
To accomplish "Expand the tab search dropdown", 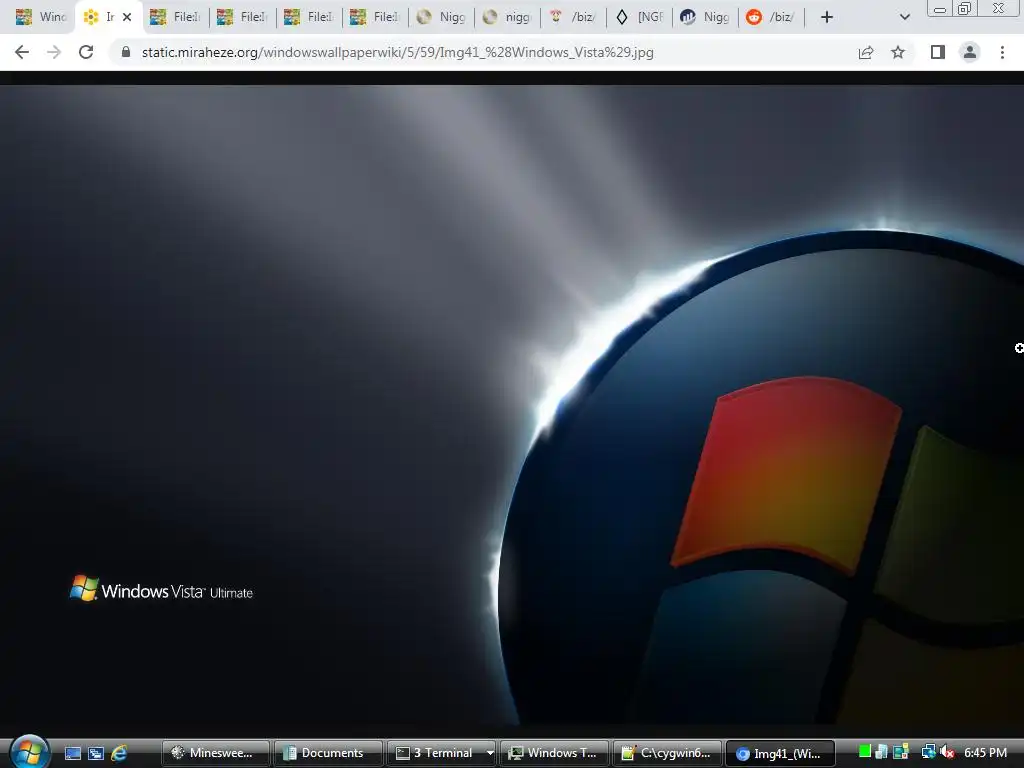I will pyautogui.click(x=904, y=17).
